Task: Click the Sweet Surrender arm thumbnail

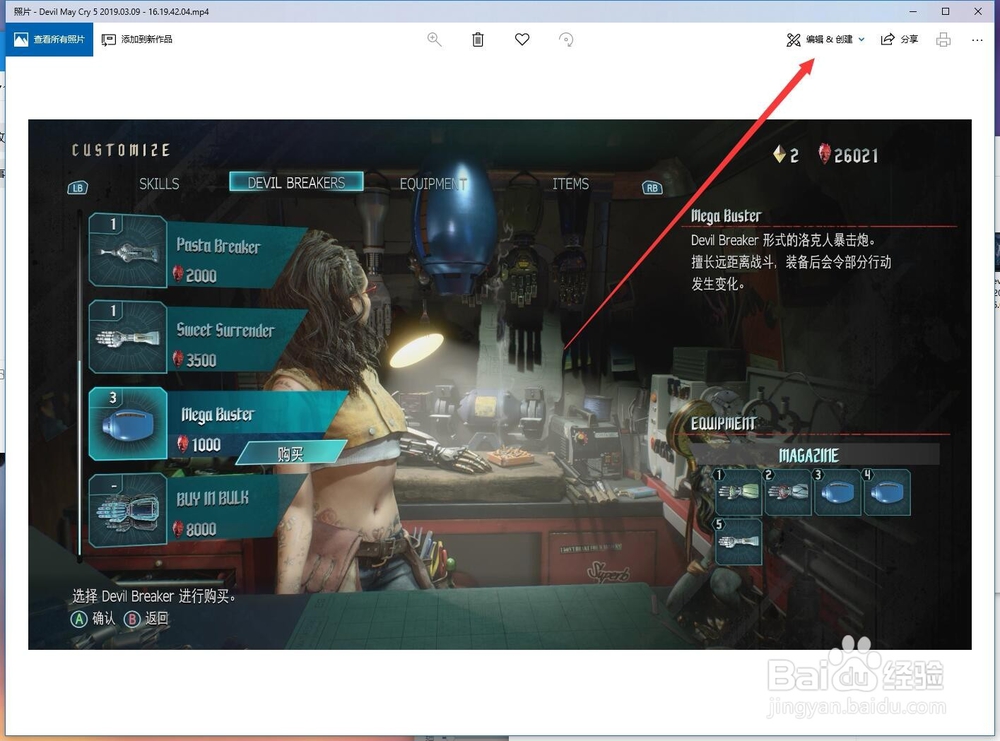Action: [x=128, y=338]
